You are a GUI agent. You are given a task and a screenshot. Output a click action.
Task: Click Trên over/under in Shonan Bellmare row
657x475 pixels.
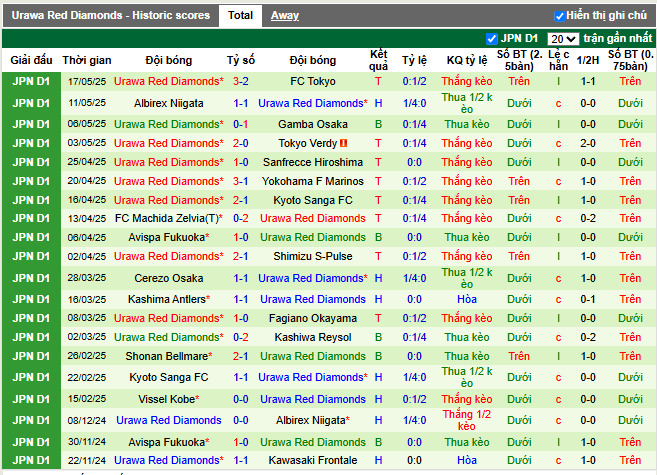(x=519, y=356)
